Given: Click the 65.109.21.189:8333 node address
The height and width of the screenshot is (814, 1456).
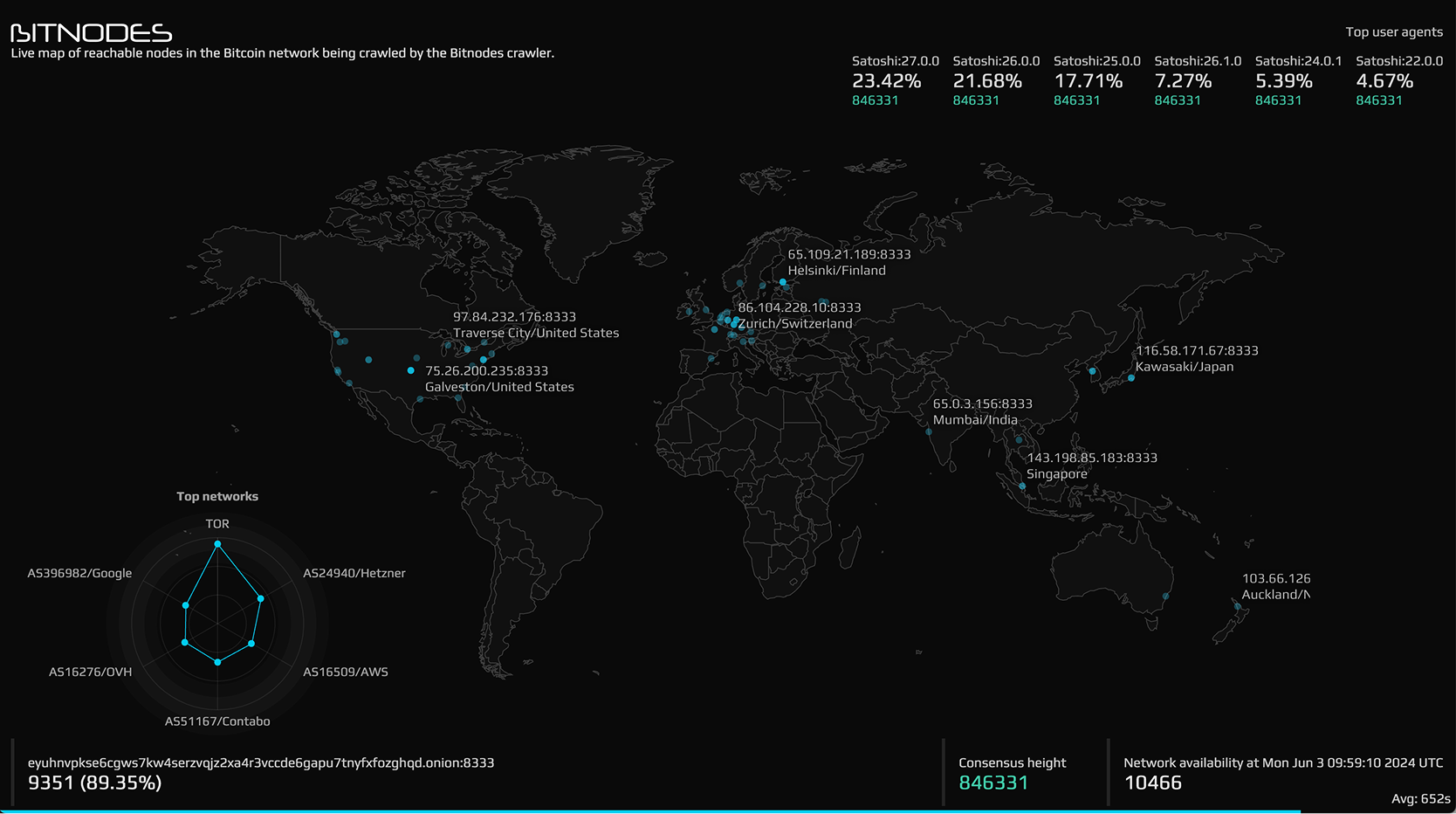Looking at the screenshot, I should [x=849, y=254].
